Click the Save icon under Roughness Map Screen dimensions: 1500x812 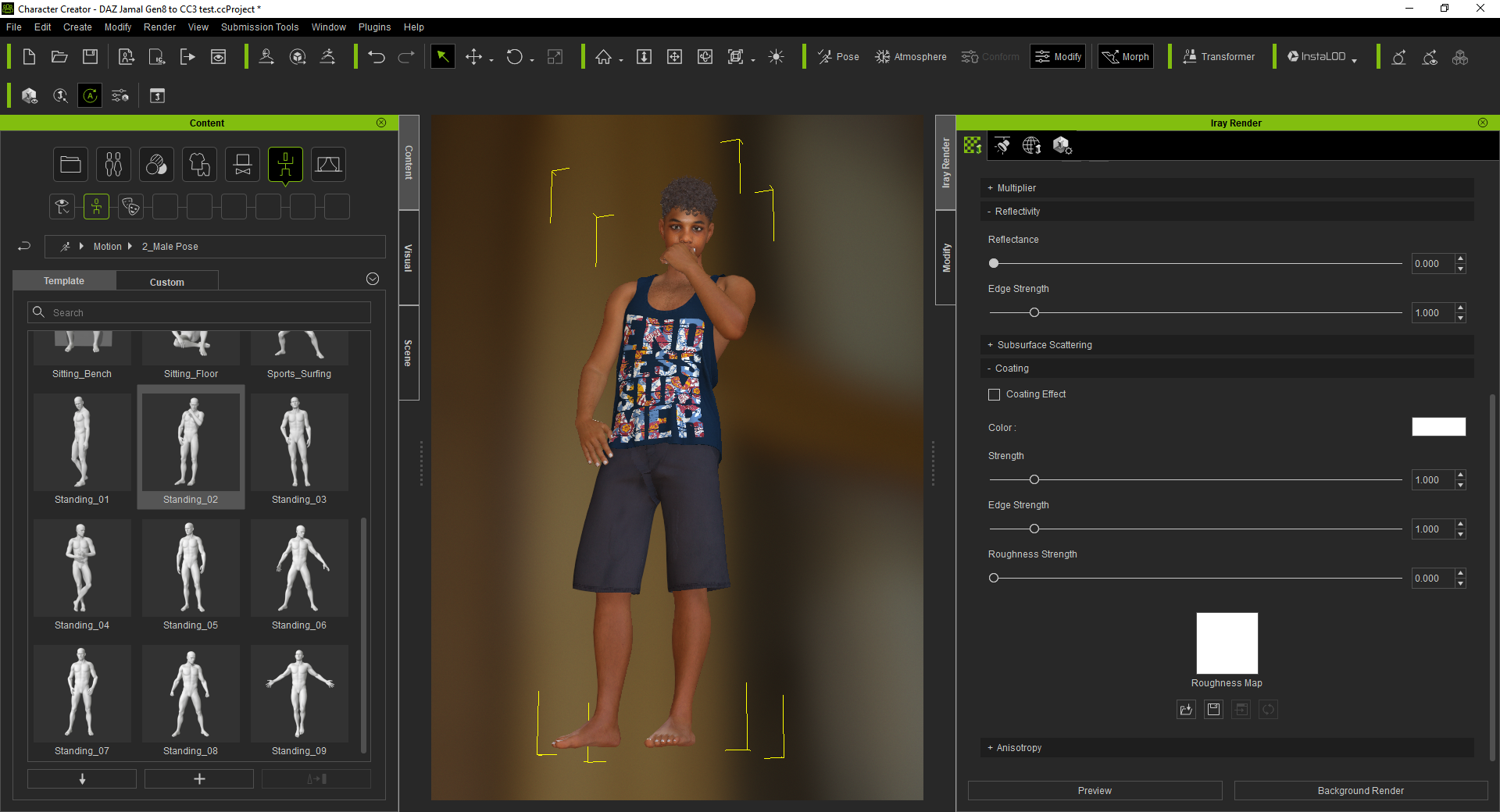pyautogui.click(x=1213, y=710)
